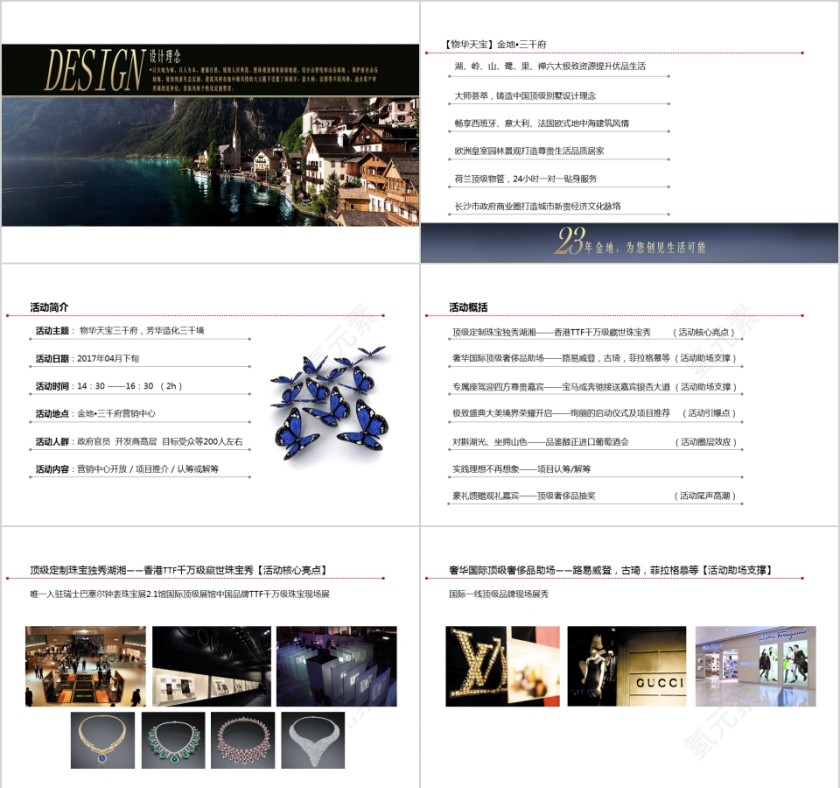Click the 顶级定制珠宝独秀湖湘 slide title

[x=179, y=571]
